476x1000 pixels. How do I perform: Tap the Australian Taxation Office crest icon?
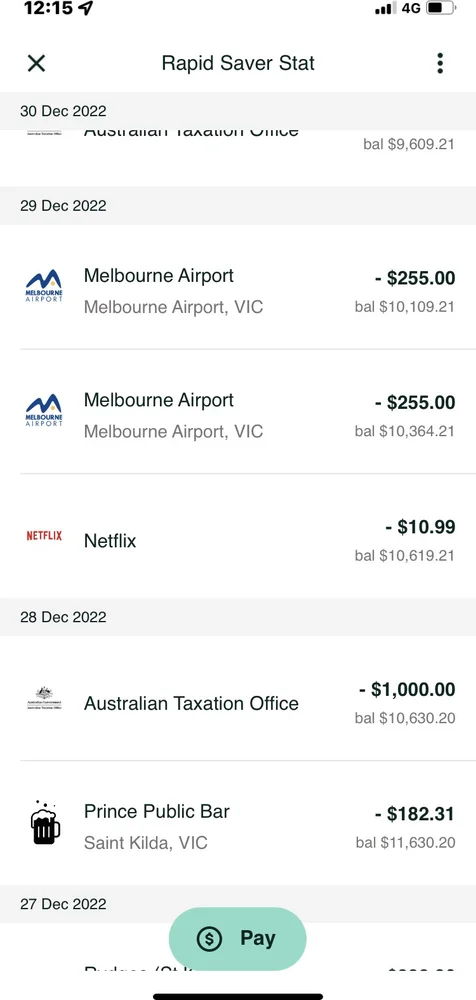click(44, 698)
